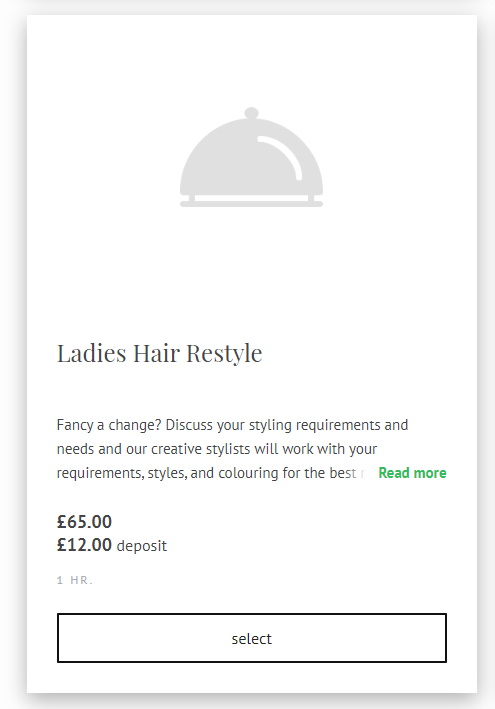
Task: Click the word deposit beside £12.00
Action: coord(142,546)
